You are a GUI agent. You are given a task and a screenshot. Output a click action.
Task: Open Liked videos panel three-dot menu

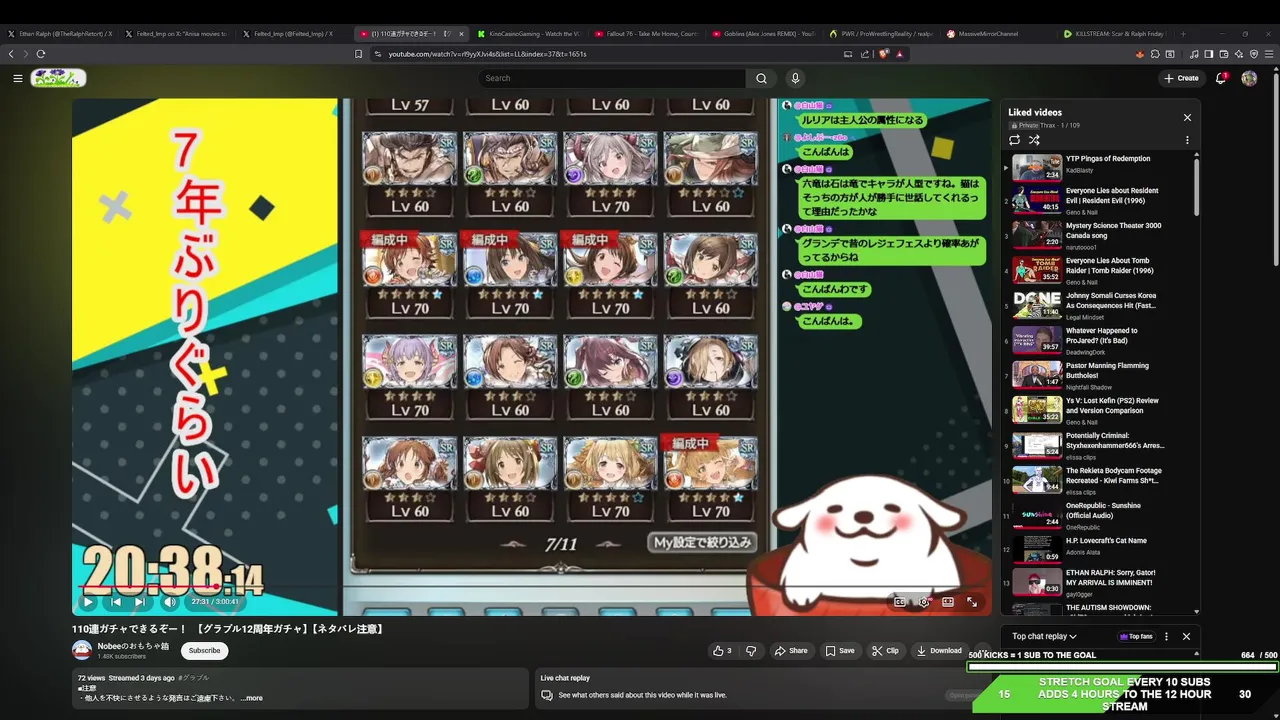[1187, 140]
